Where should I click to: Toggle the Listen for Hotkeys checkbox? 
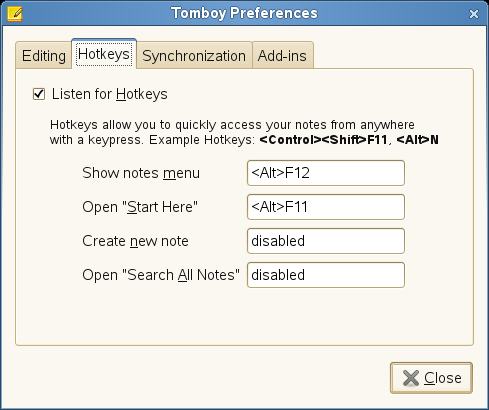39,94
